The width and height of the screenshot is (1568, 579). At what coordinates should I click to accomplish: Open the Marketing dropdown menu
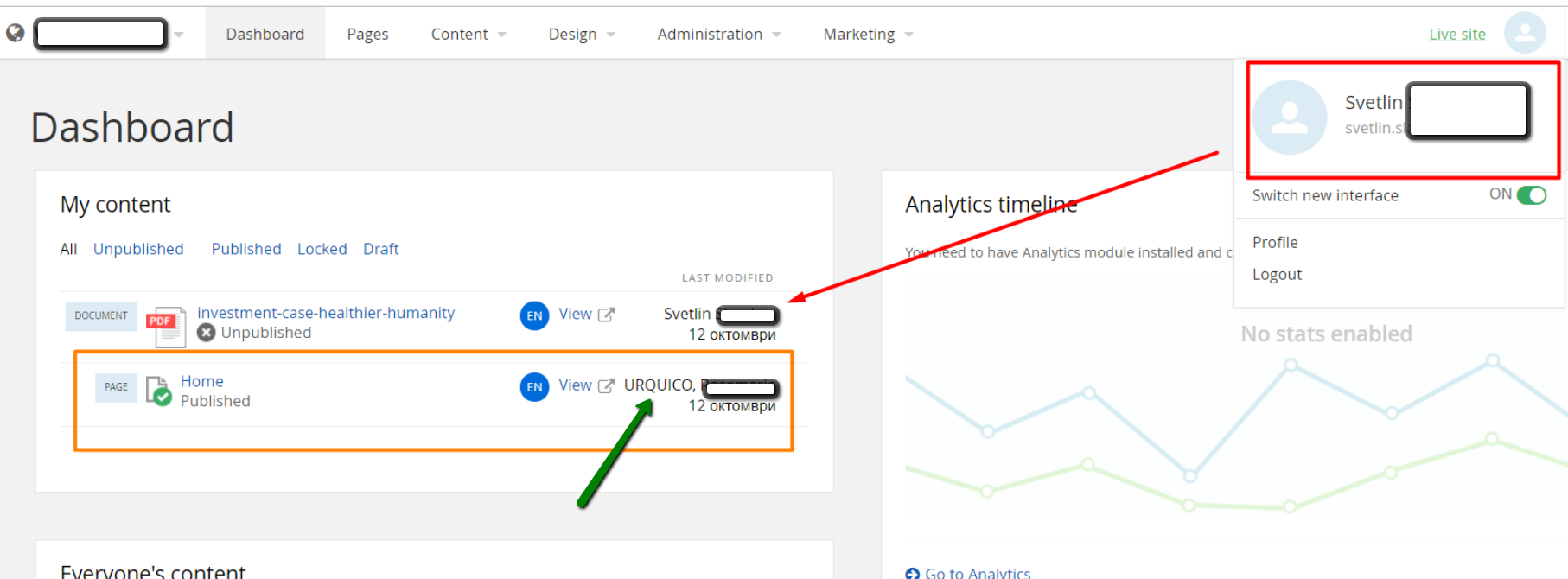[868, 34]
